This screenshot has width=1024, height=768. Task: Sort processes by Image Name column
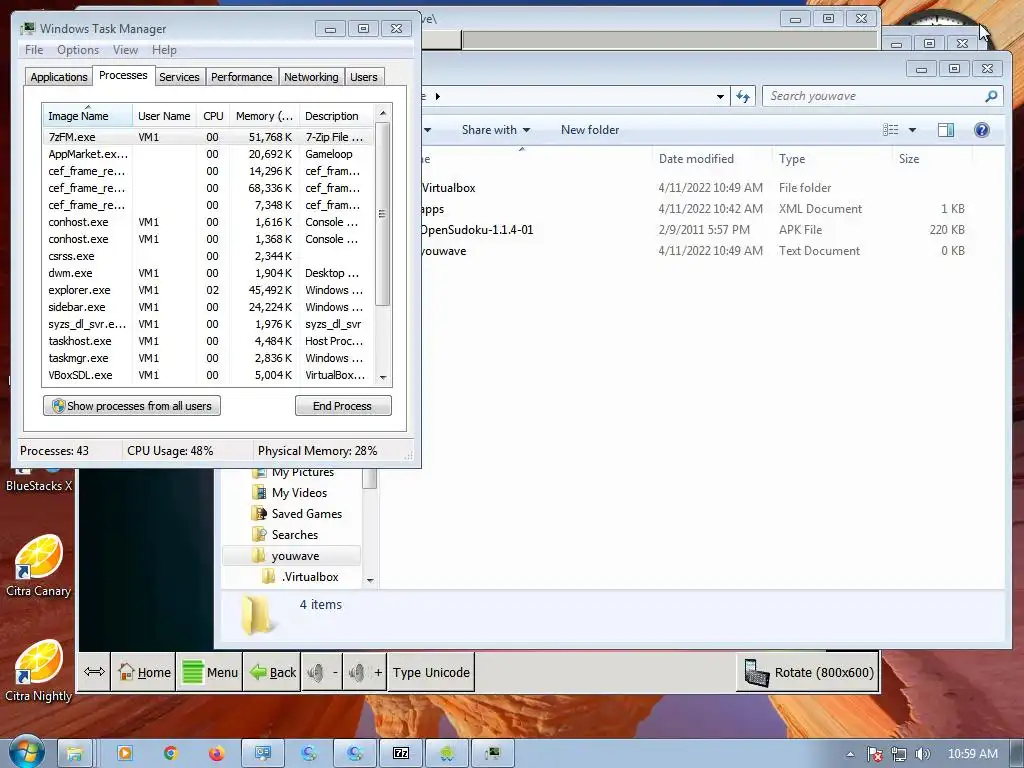click(x=87, y=116)
